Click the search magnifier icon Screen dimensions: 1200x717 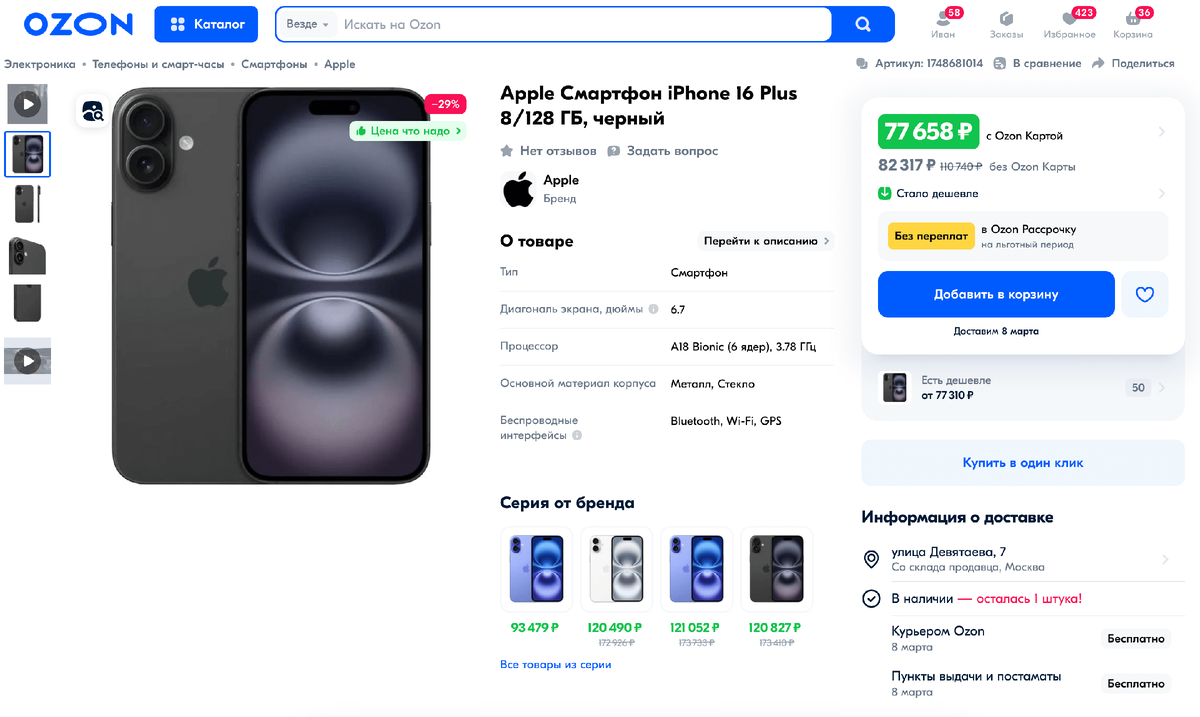point(862,24)
